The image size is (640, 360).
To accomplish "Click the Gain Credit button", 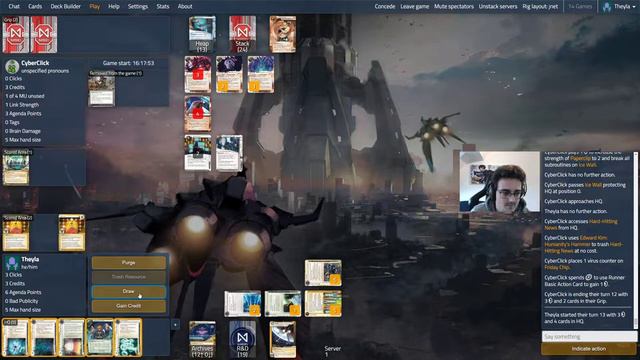I will point(129,306).
